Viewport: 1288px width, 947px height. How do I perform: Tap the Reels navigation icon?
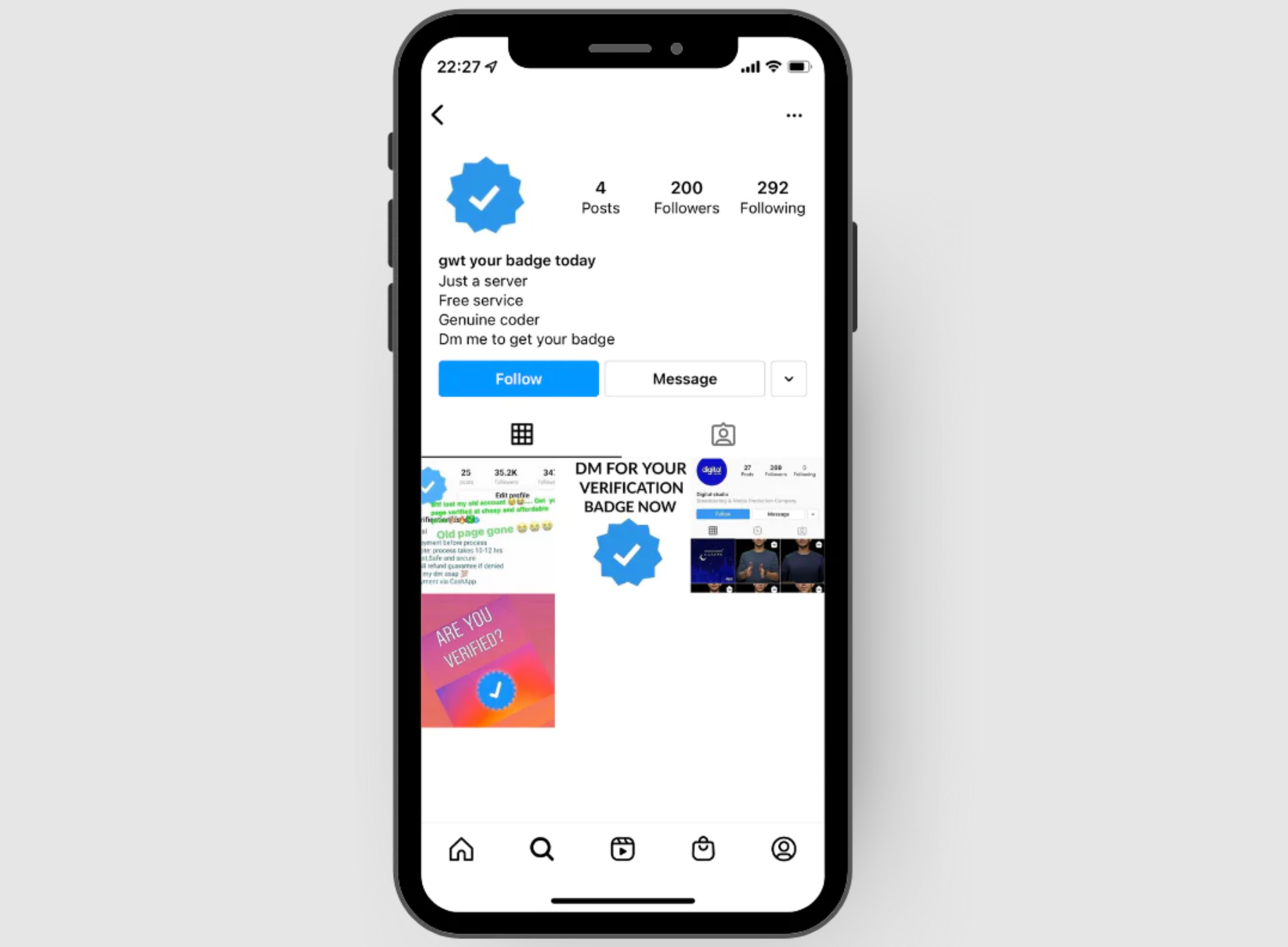[x=622, y=848]
